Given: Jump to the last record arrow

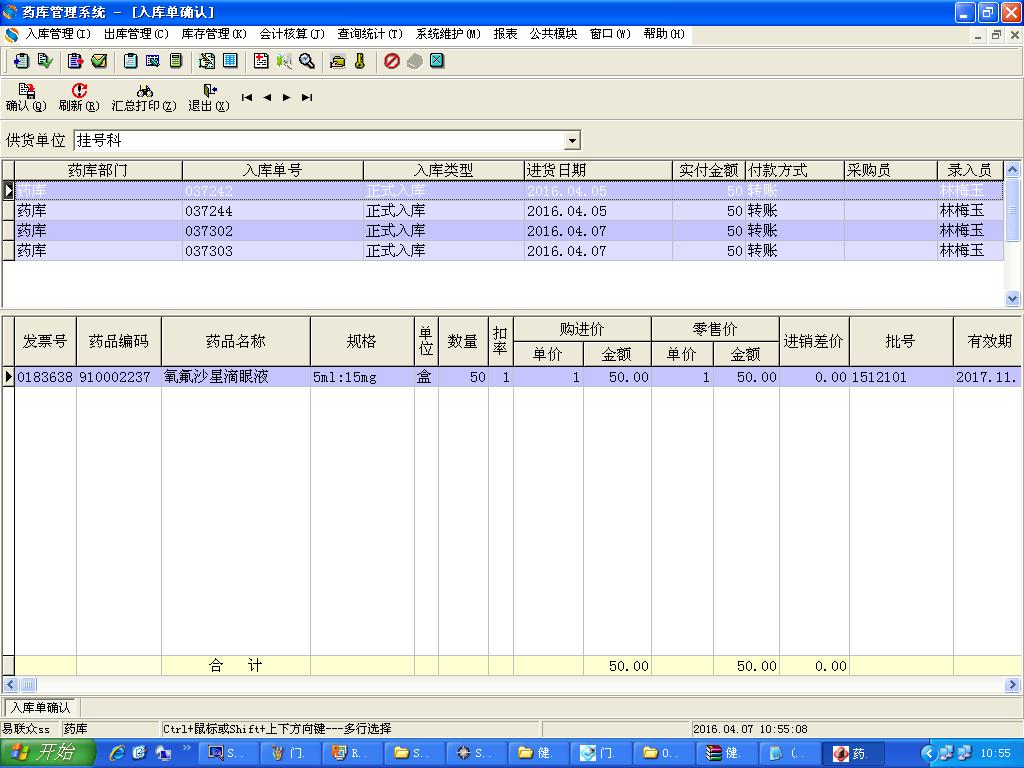Looking at the screenshot, I should coord(307,97).
